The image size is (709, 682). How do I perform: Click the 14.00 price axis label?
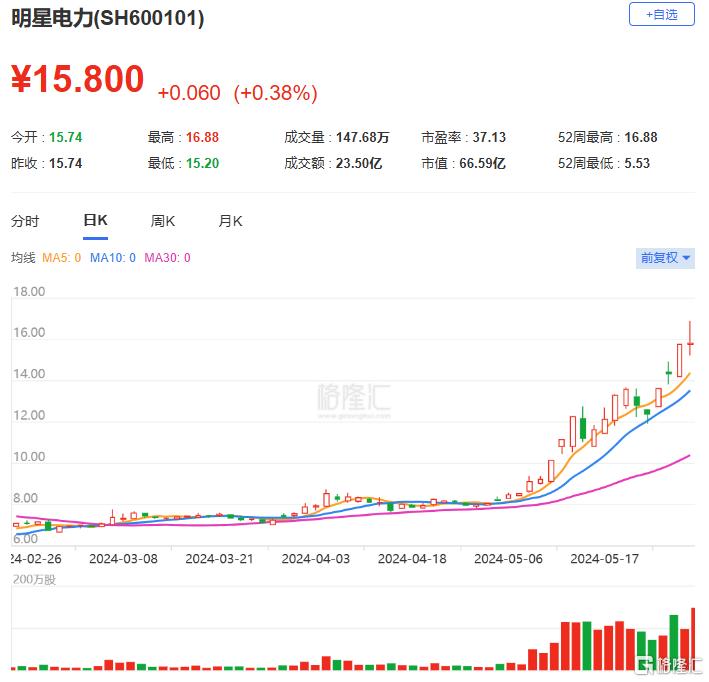point(29,374)
